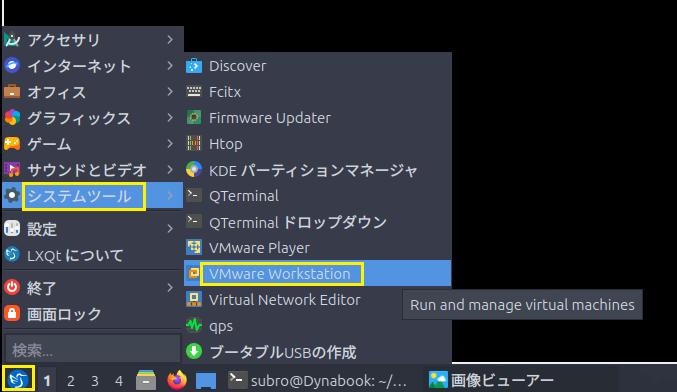Click the Htop icon
677x392 pixels.
[194, 143]
